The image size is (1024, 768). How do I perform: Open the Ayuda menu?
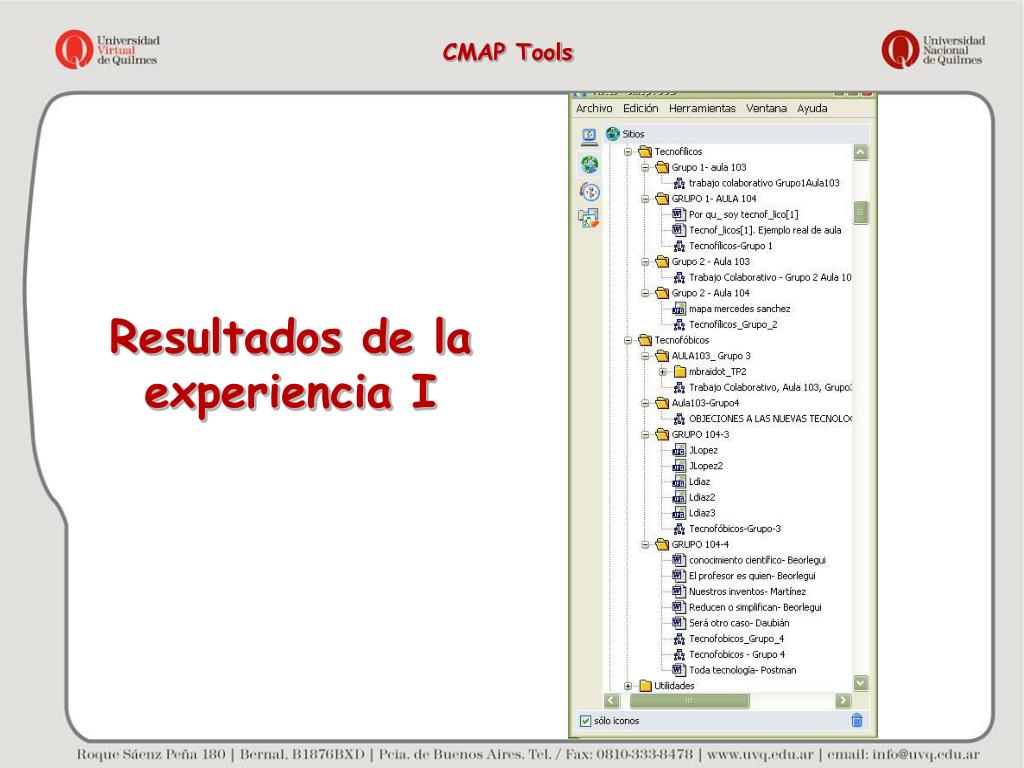coord(812,108)
